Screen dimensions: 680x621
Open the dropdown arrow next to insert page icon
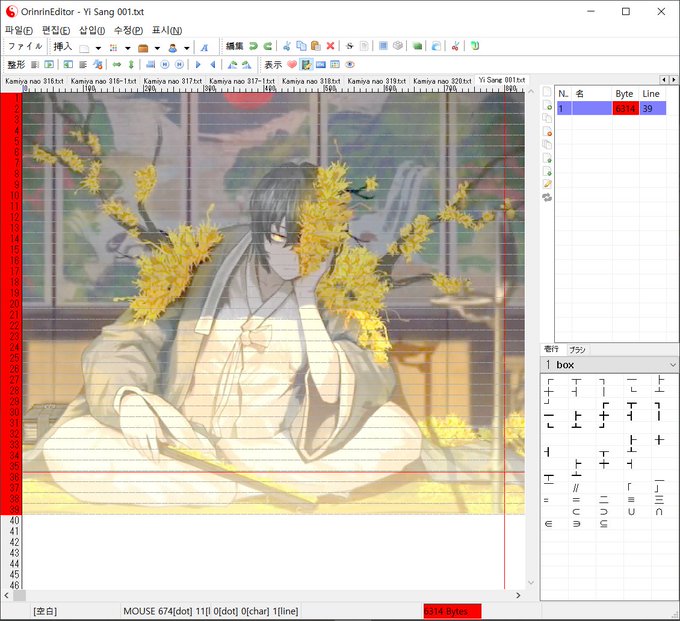(x=98, y=47)
